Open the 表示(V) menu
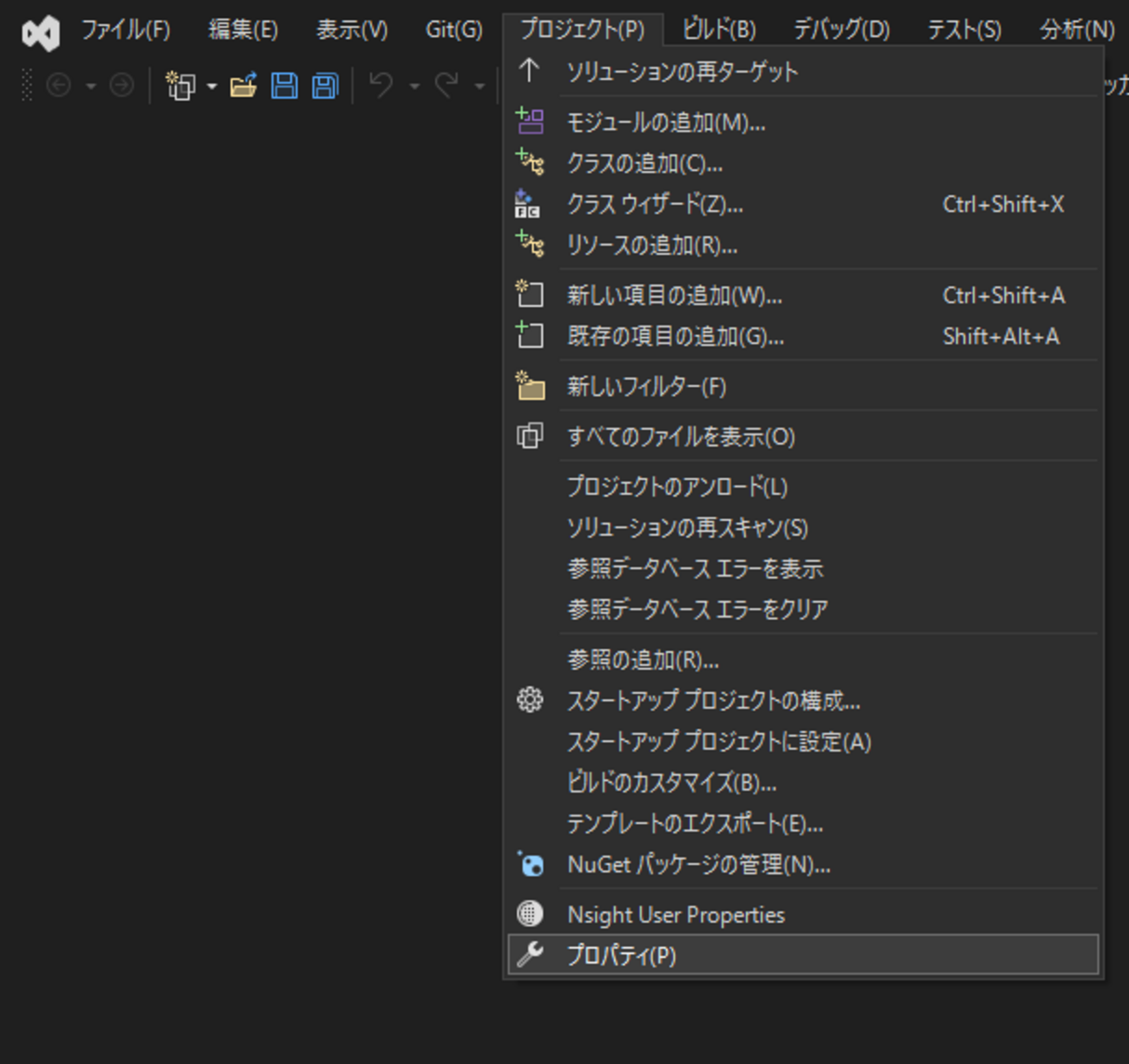Viewport: 1129px width, 1064px height. click(x=352, y=30)
